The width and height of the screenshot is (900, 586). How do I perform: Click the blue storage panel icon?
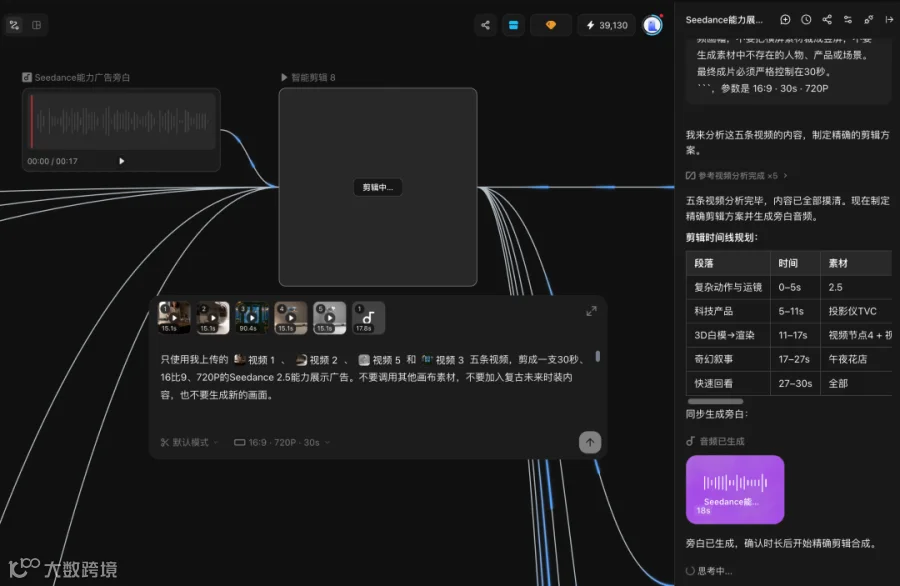[513, 25]
